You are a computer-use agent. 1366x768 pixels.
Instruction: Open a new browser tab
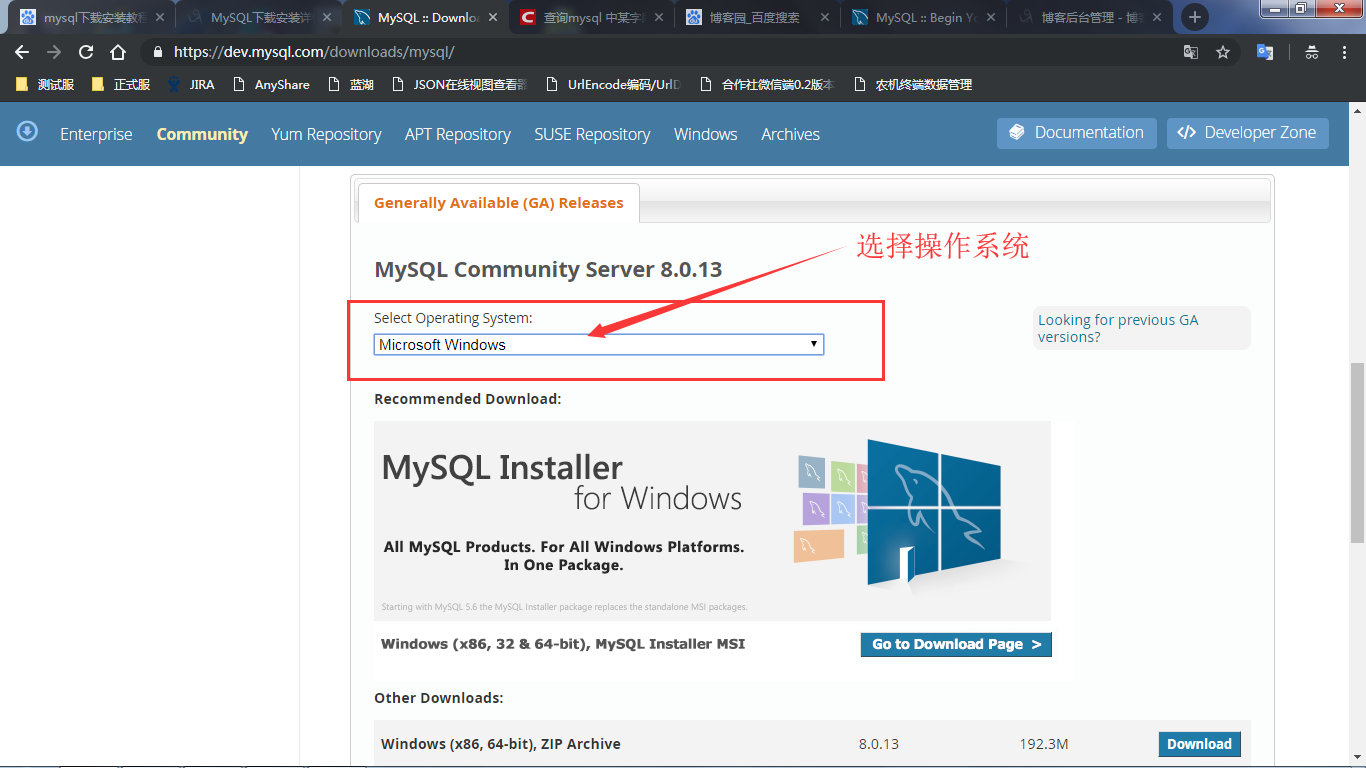[1194, 17]
